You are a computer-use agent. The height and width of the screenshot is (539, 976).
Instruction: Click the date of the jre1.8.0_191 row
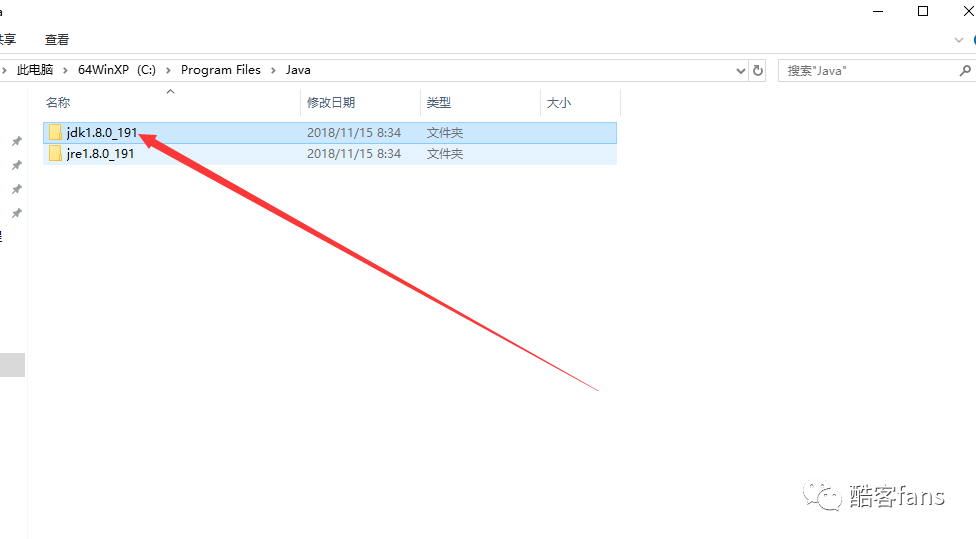pos(354,154)
